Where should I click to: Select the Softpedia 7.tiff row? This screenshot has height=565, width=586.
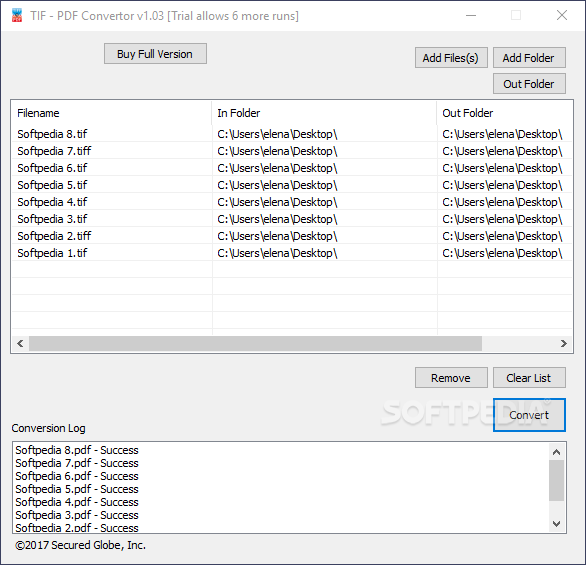coord(292,151)
